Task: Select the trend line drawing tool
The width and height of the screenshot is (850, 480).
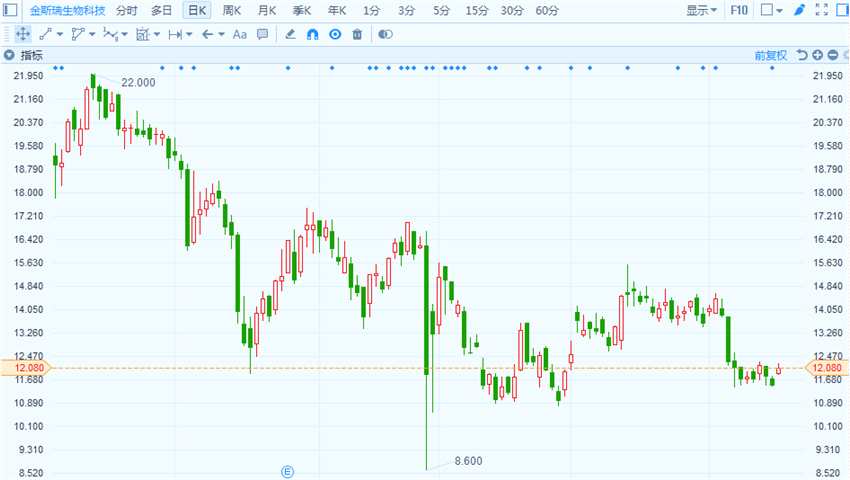Action: tap(46, 34)
